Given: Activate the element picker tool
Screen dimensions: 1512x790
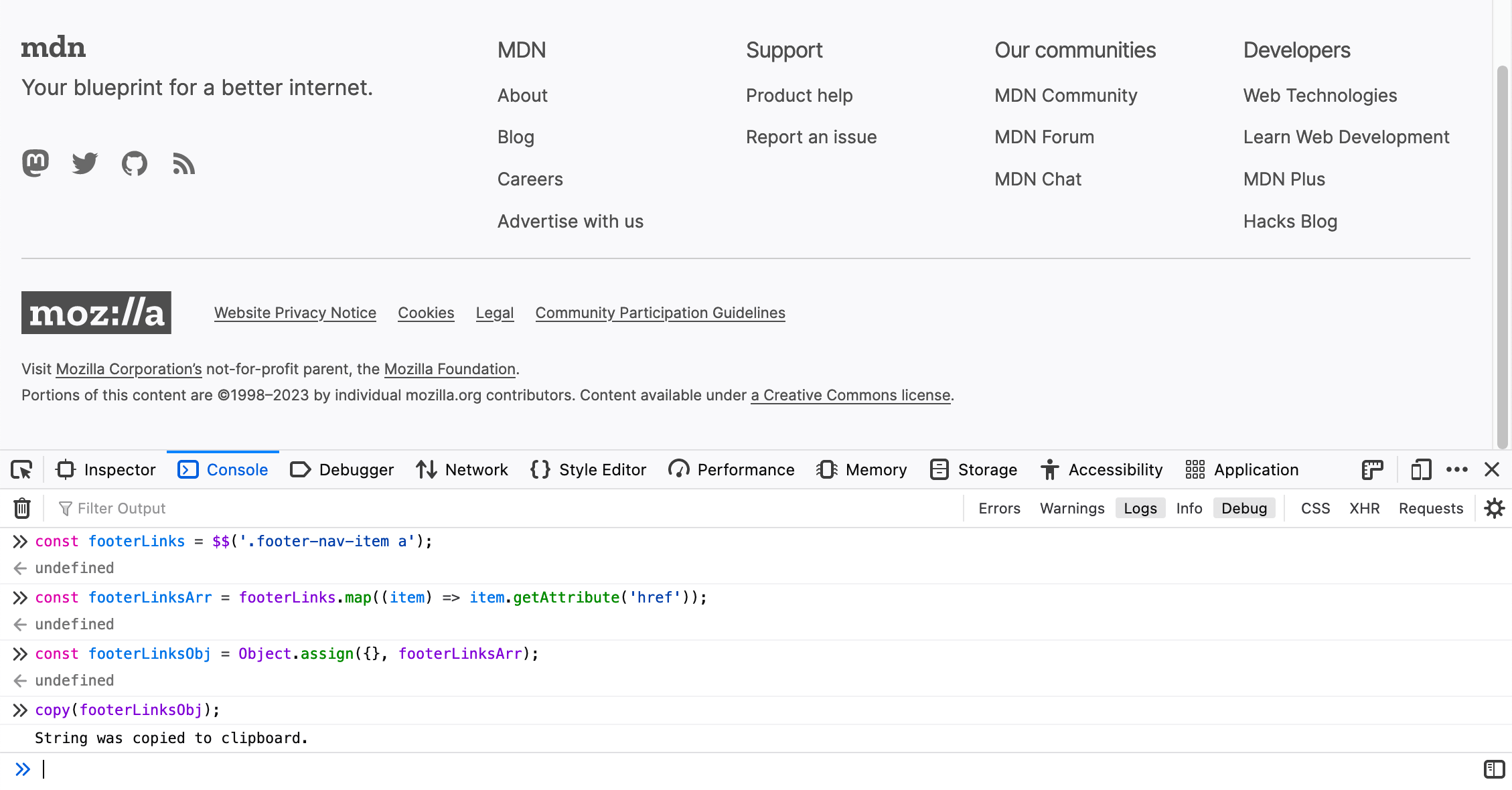Looking at the screenshot, I should (x=21, y=470).
